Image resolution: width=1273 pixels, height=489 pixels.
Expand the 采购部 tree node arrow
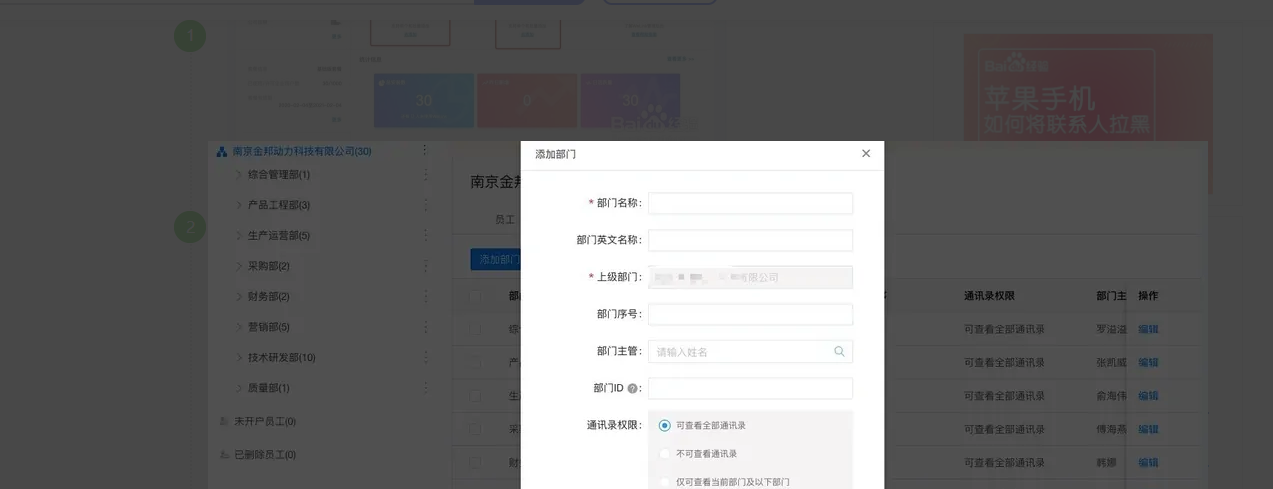pyautogui.click(x=238, y=266)
